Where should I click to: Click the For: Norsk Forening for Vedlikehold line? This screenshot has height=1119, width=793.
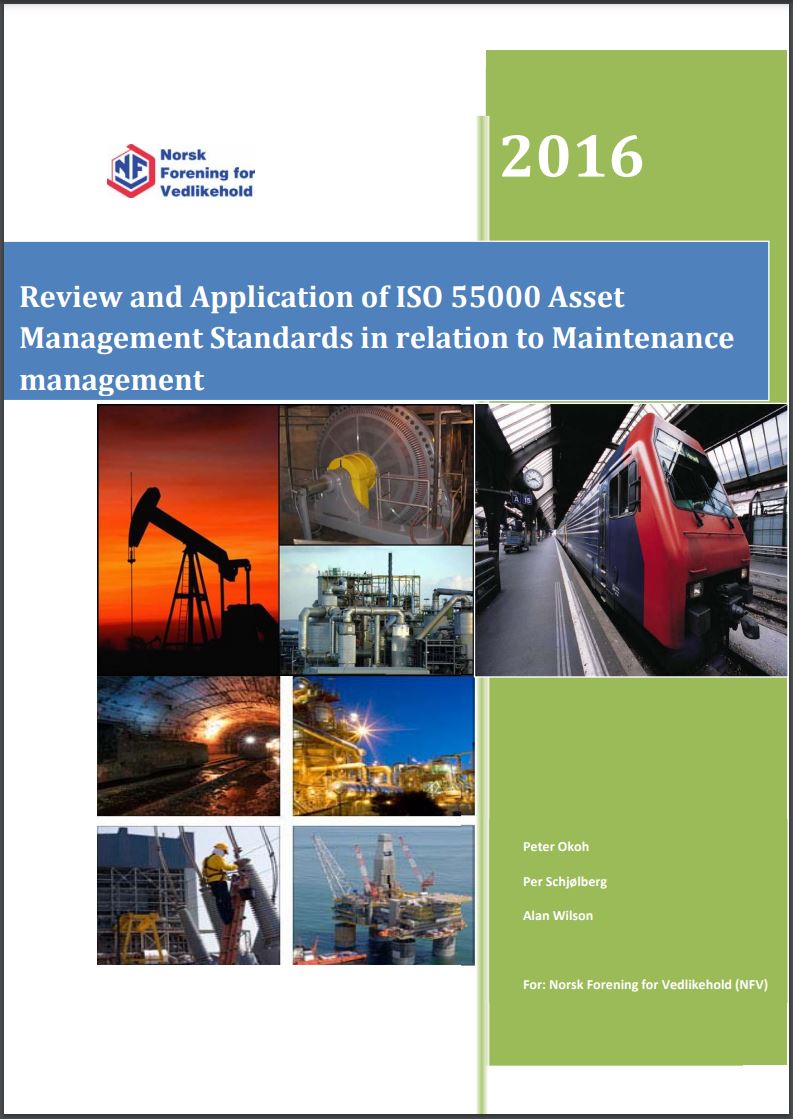pos(645,985)
